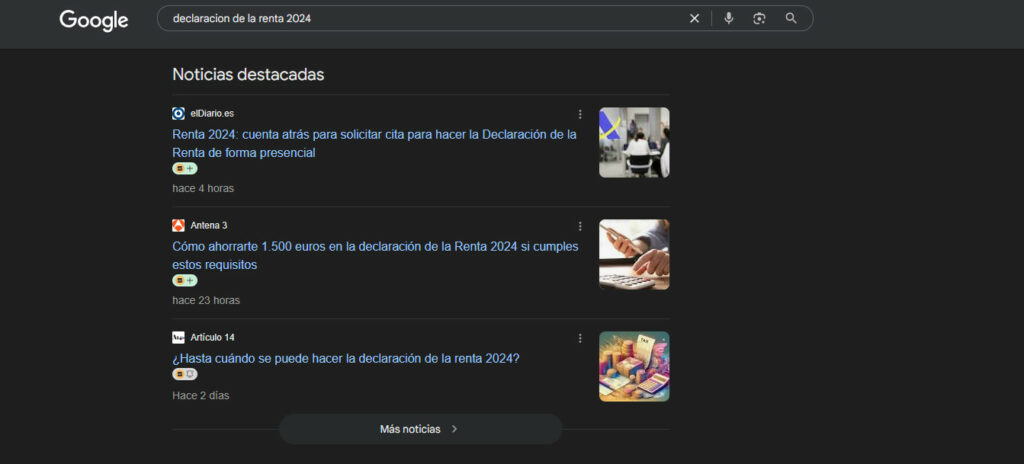Open the Artículo 14 colorful tax thumbnail

(634, 367)
